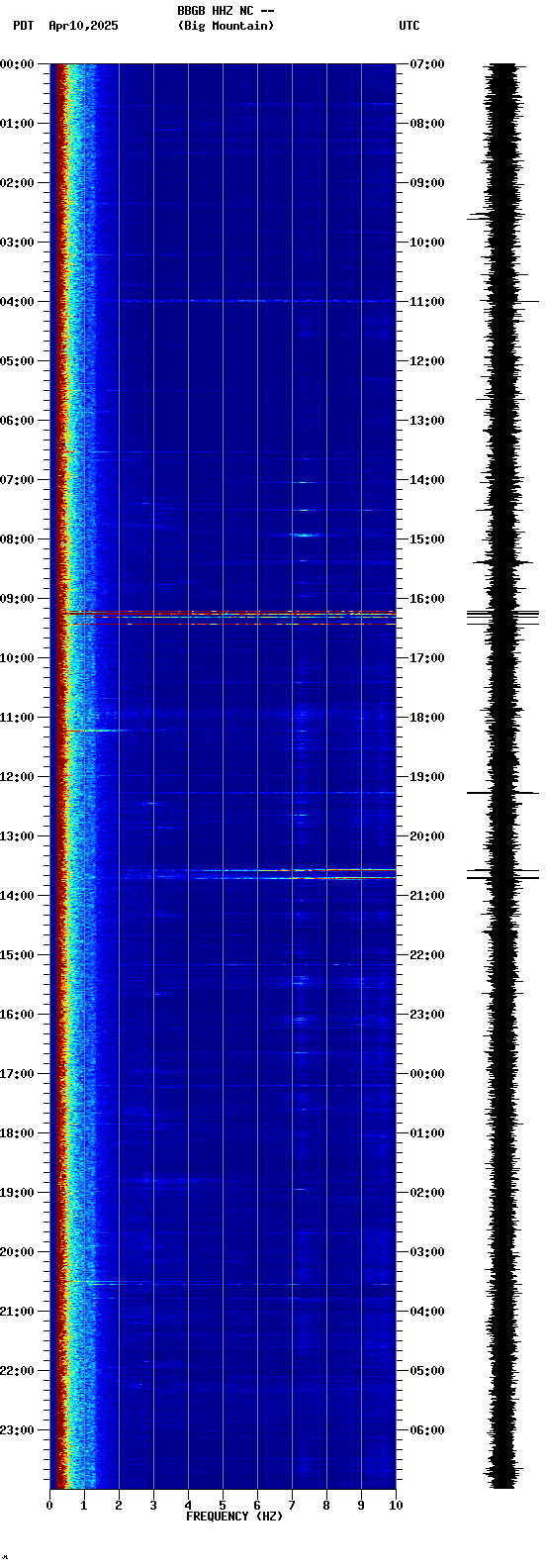Click the large waveform spike near 16:15 UTC
This screenshot has width=546, height=1568.
pyautogui.click(x=503, y=616)
